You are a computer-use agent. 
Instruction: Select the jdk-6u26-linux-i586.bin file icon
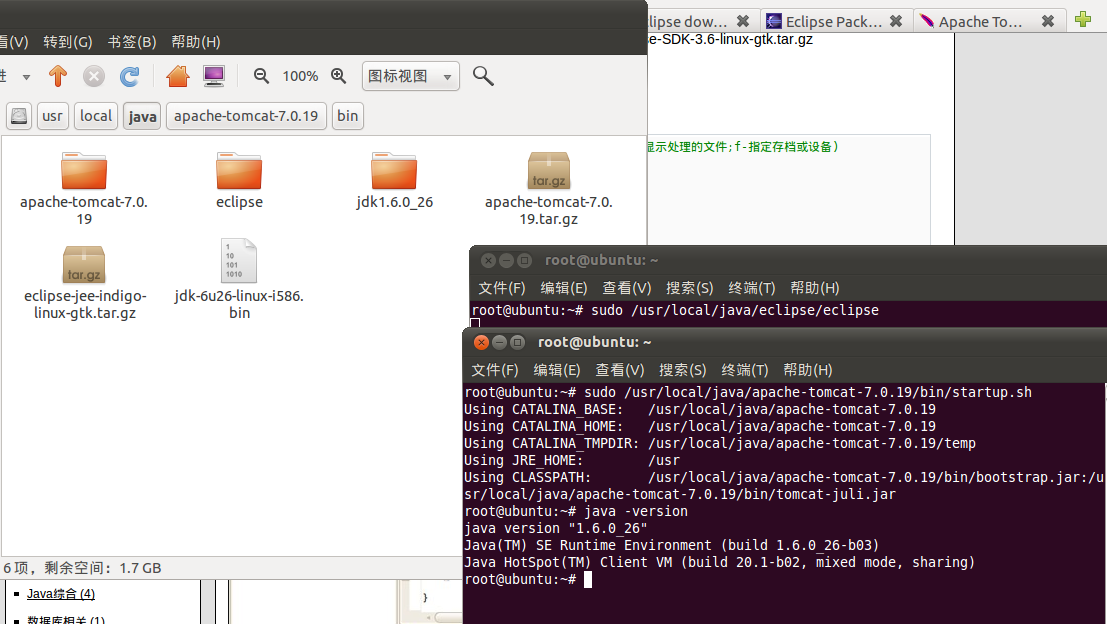click(239, 261)
